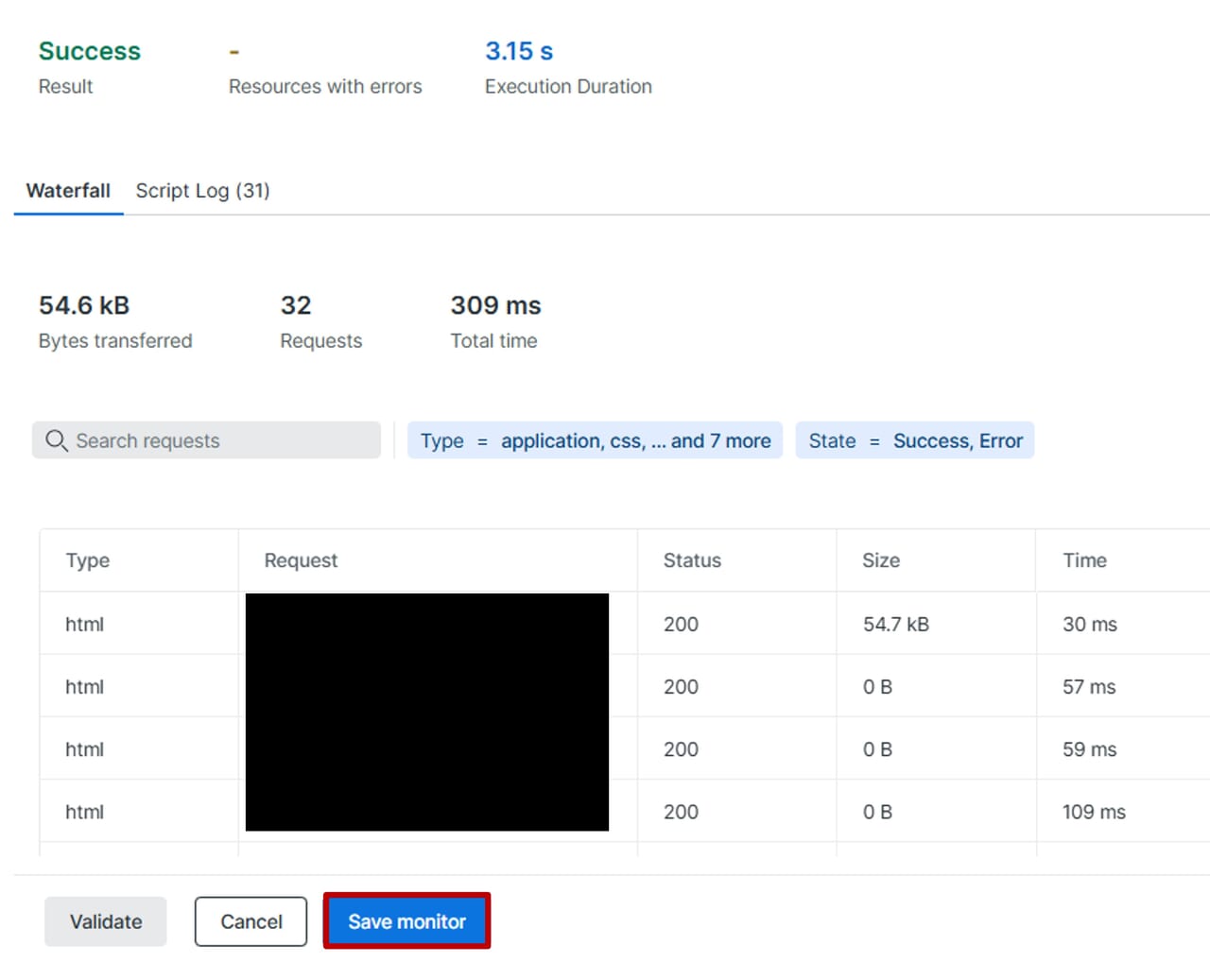Open the Type filter dropdown
This screenshot has height=980, width=1210.
pyautogui.click(x=595, y=440)
